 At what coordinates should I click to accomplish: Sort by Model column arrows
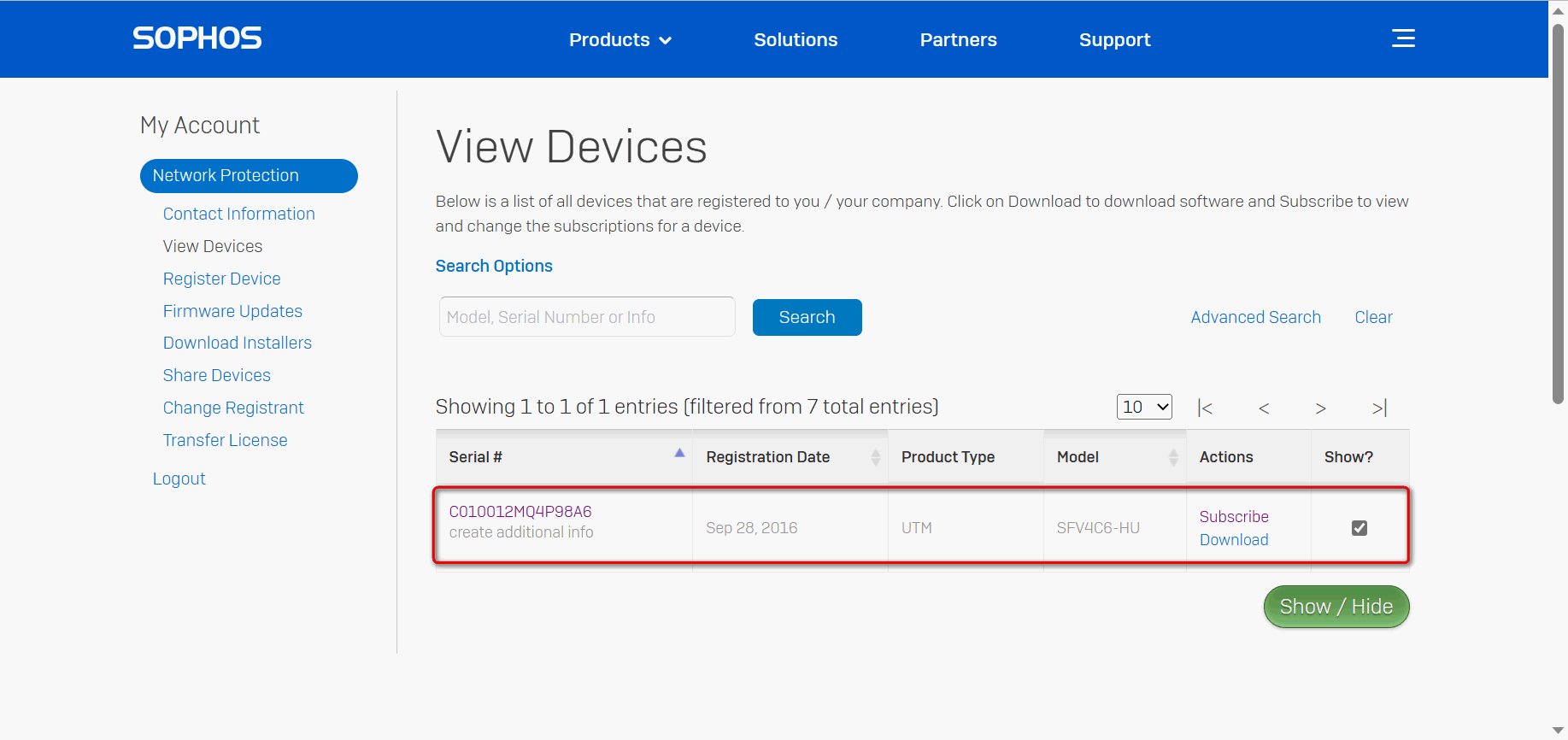1173,457
